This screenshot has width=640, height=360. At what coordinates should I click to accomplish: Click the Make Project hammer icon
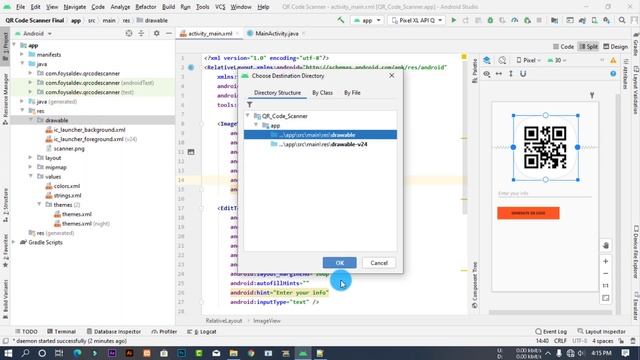pos(341,20)
